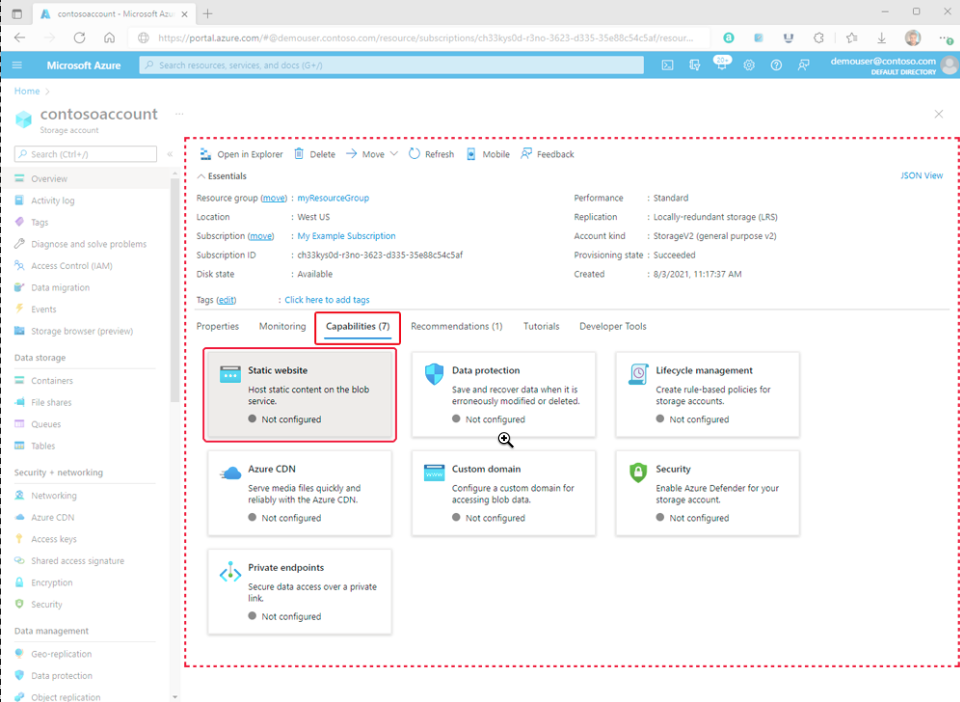Click the left menu scrollbar down arrow
Viewport: 960px width, 702px height.
(175, 697)
